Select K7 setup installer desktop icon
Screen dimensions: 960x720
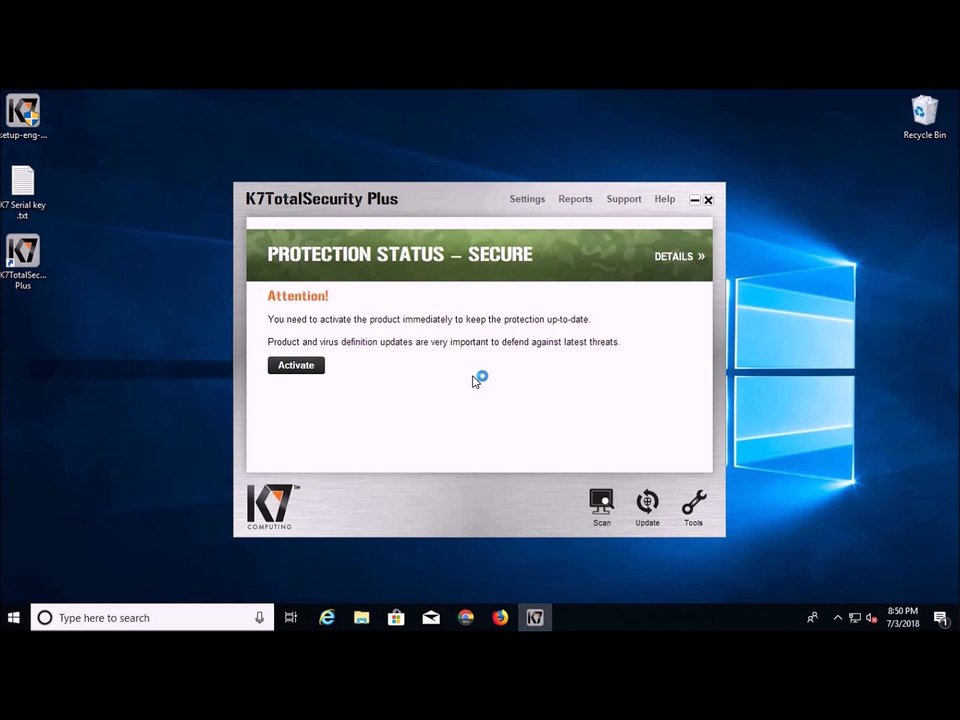(x=23, y=116)
